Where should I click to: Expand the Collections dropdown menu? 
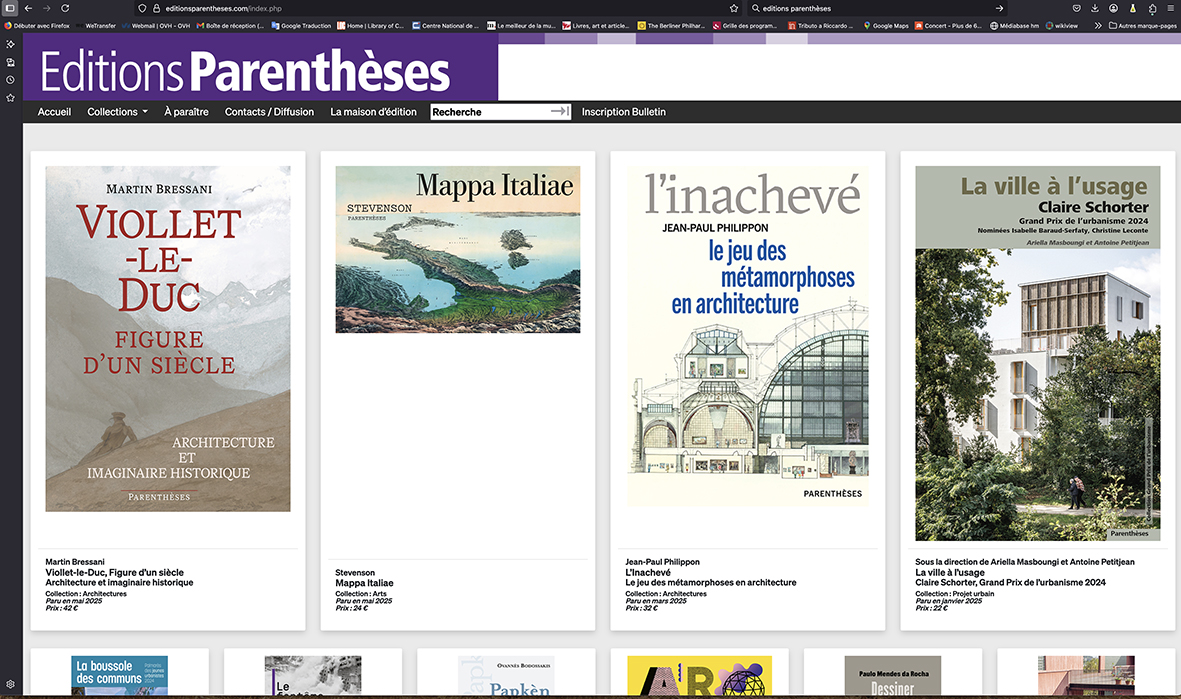[117, 111]
